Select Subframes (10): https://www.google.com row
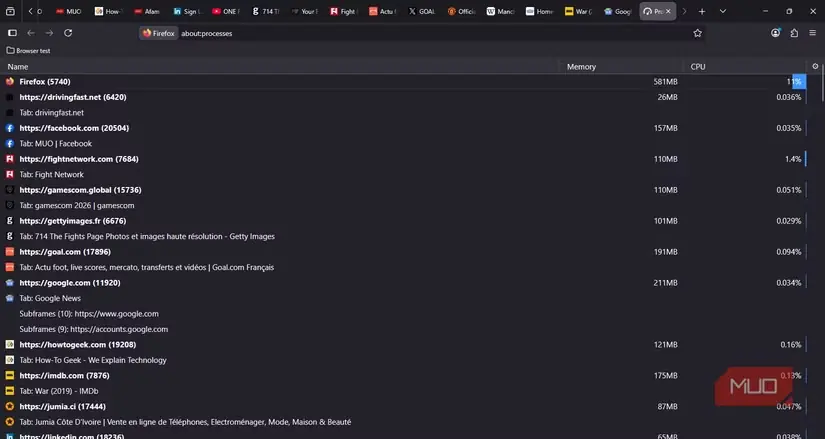 (405, 314)
